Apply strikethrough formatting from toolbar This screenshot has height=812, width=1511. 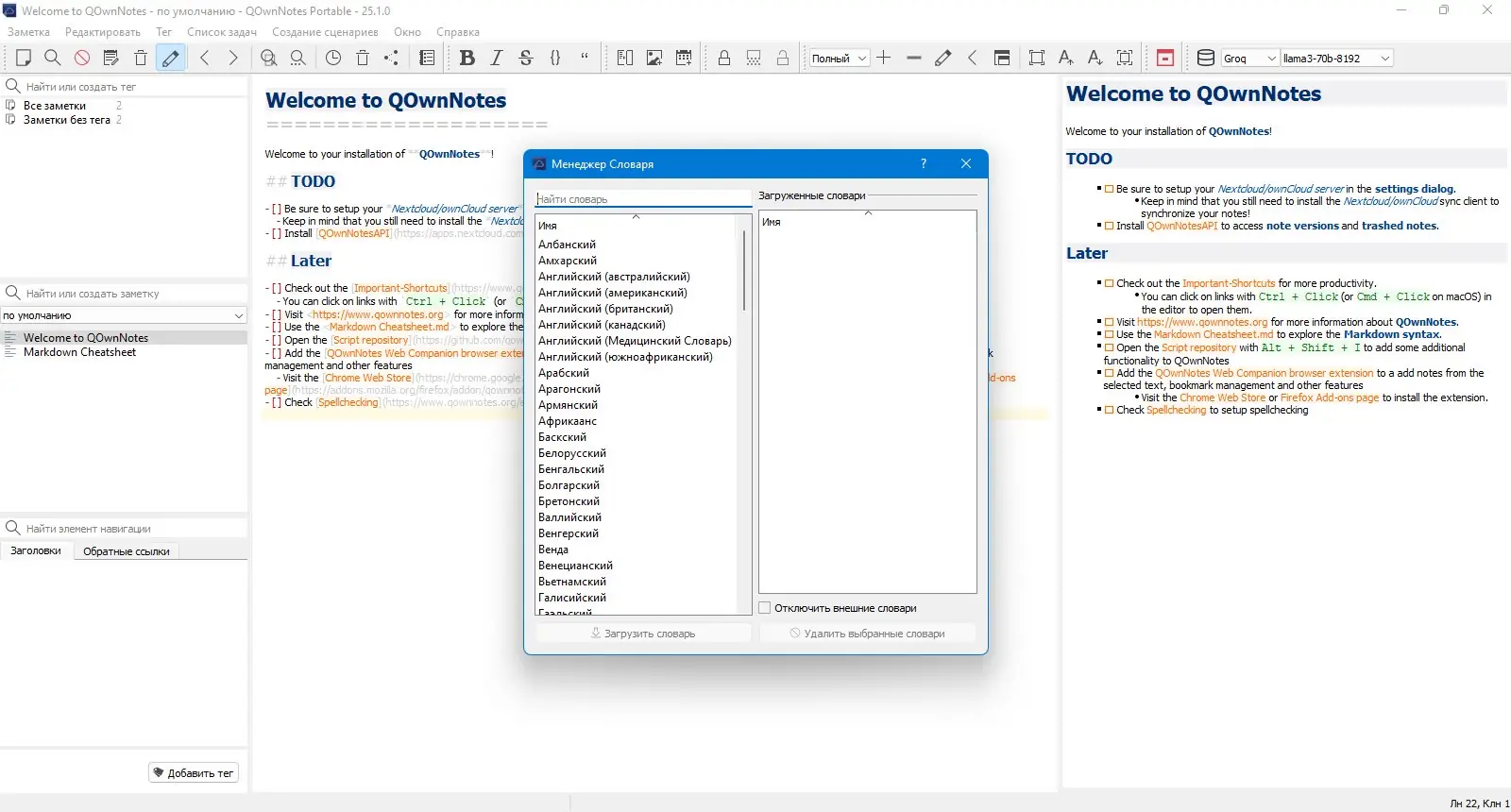pyautogui.click(x=526, y=58)
